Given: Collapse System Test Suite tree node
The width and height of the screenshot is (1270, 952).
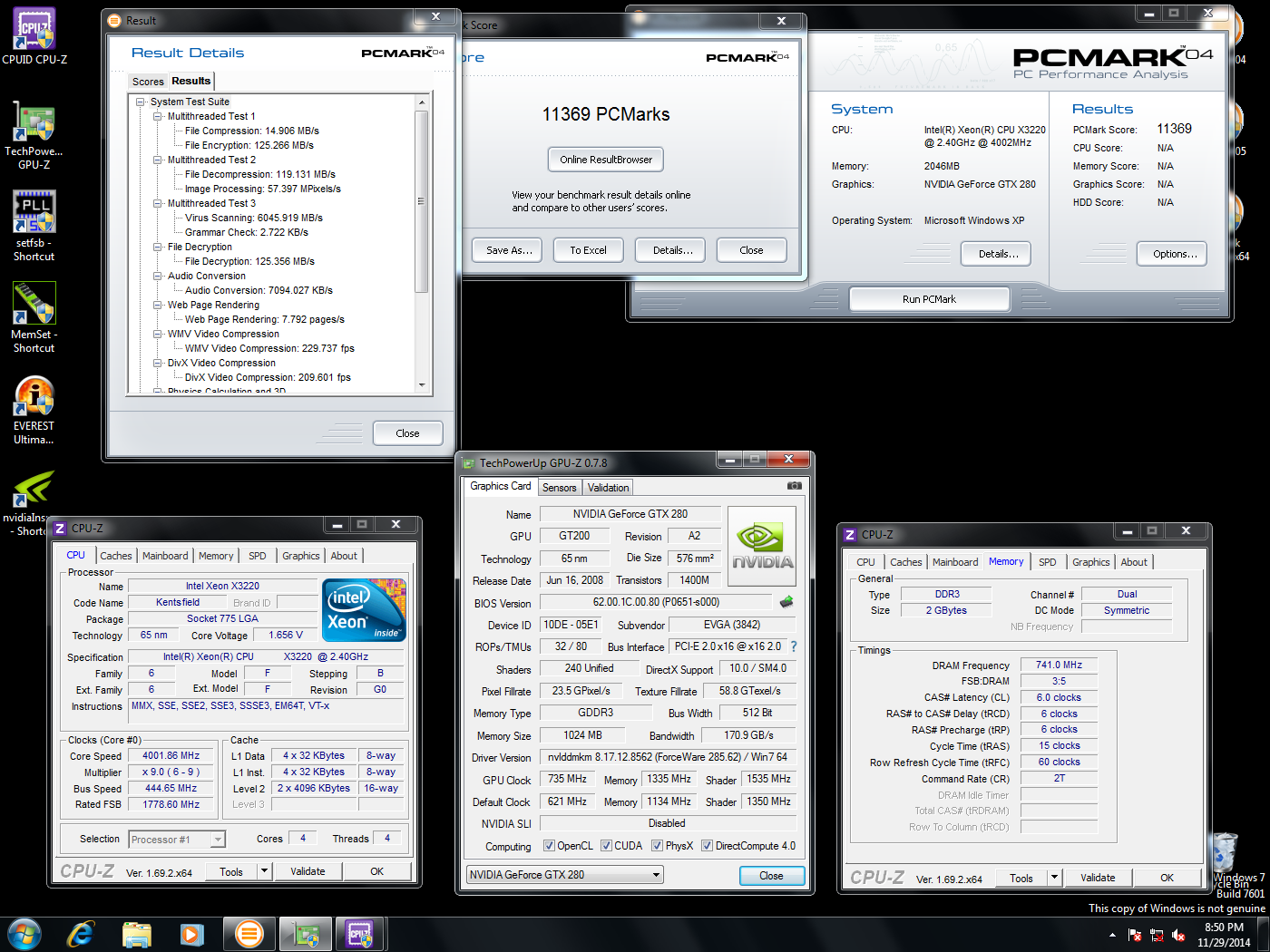Looking at the screenshot, I should coord(141,102).
